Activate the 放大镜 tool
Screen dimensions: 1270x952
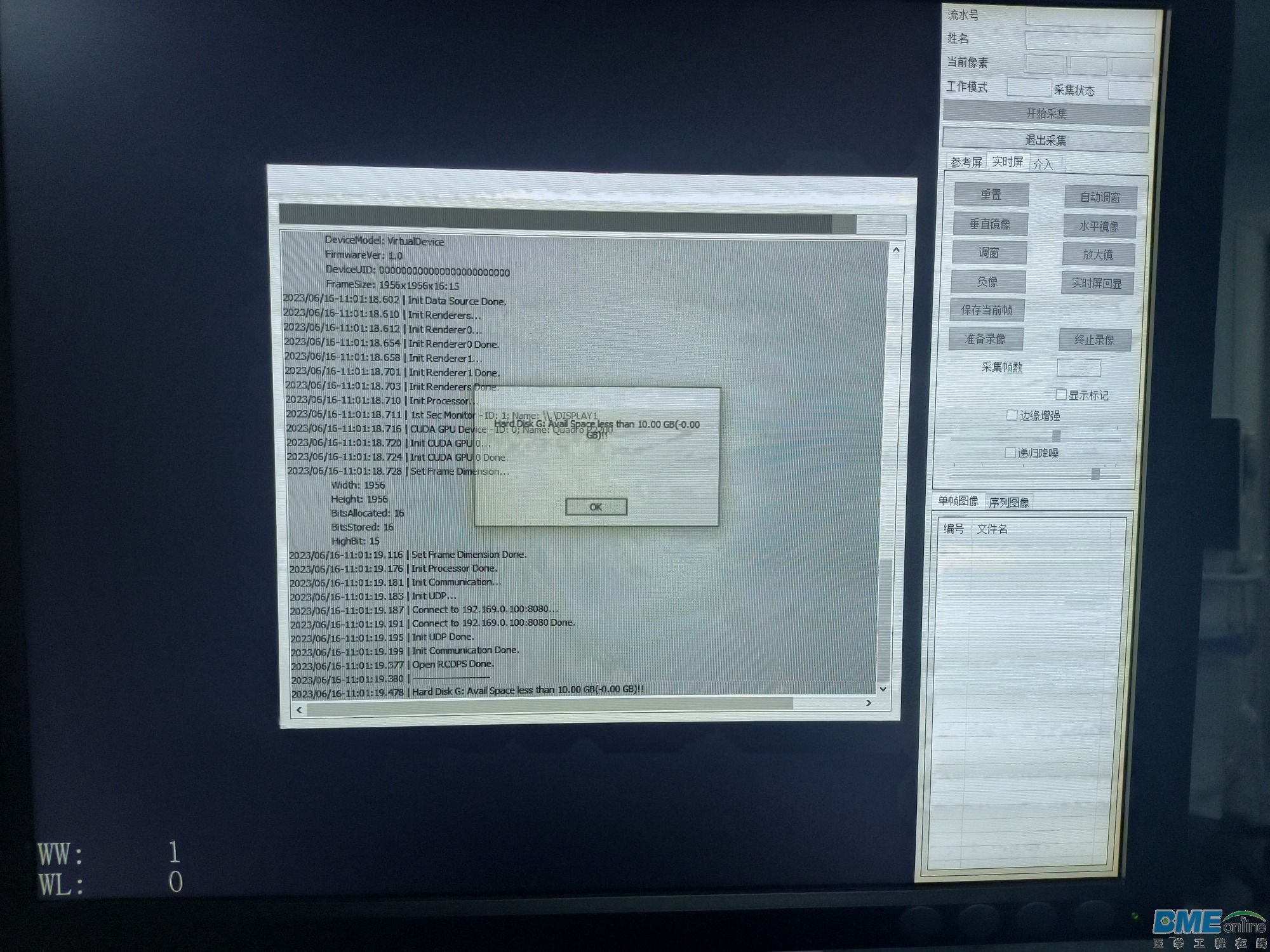point(1098,255)
